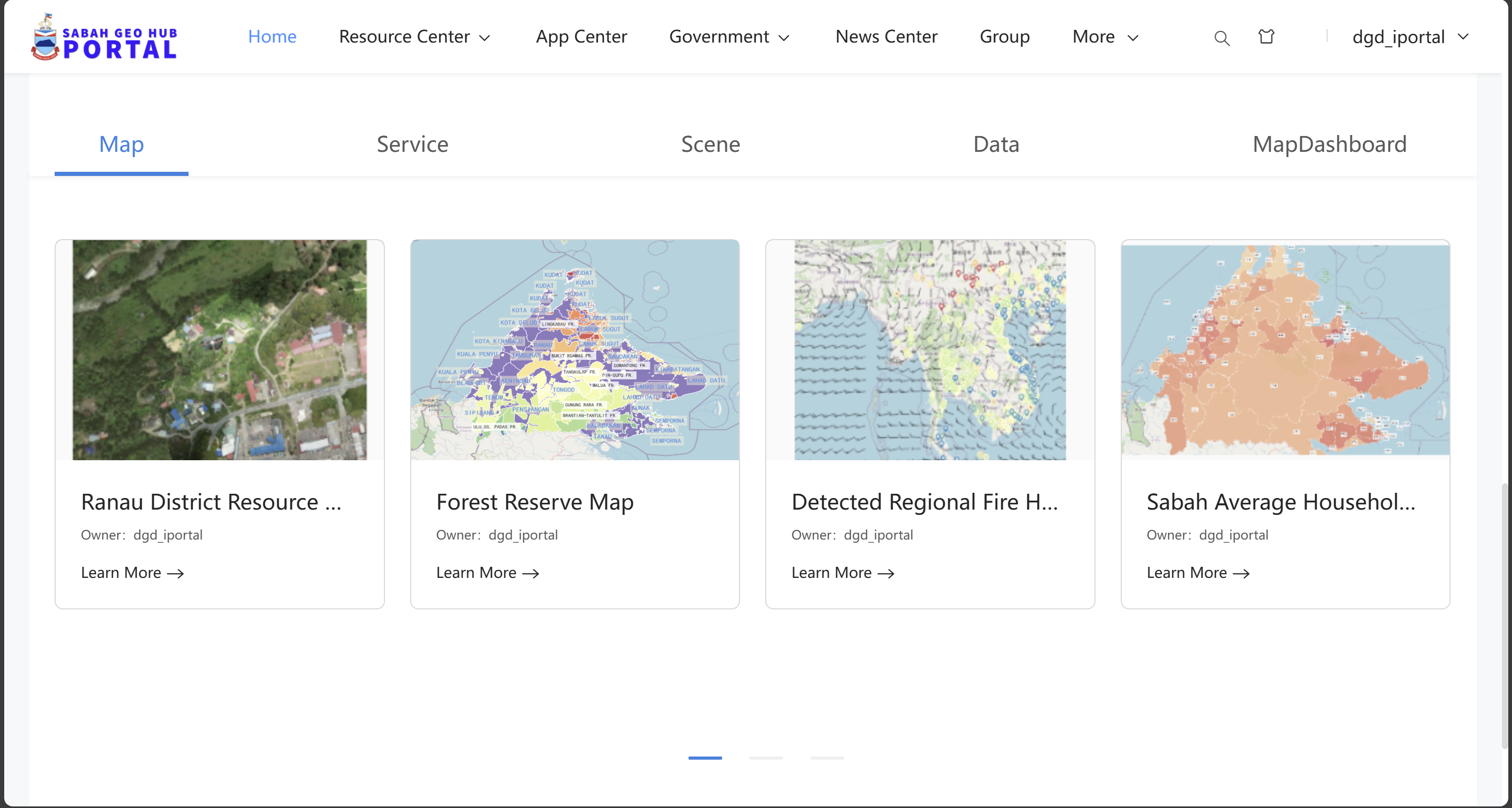Select the second carousel pagination indicator
The width and height of the screenshot is (1512, 808).
(767, 758)
